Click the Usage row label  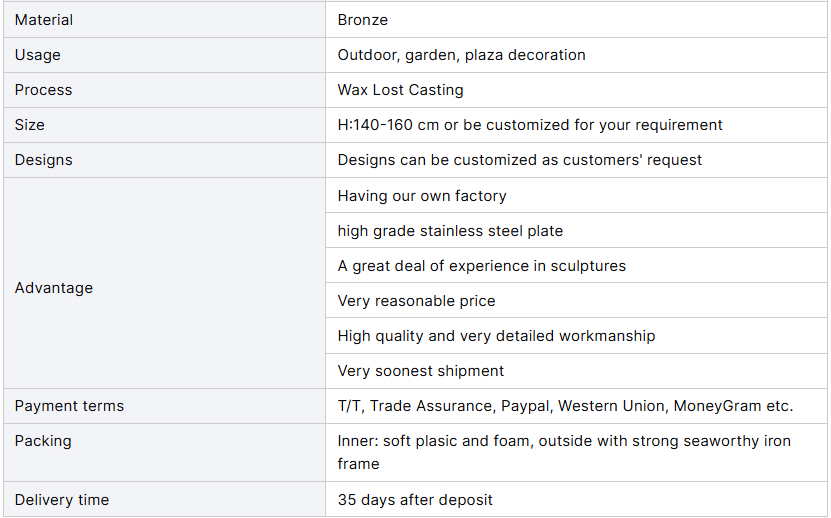coord(164,55)
